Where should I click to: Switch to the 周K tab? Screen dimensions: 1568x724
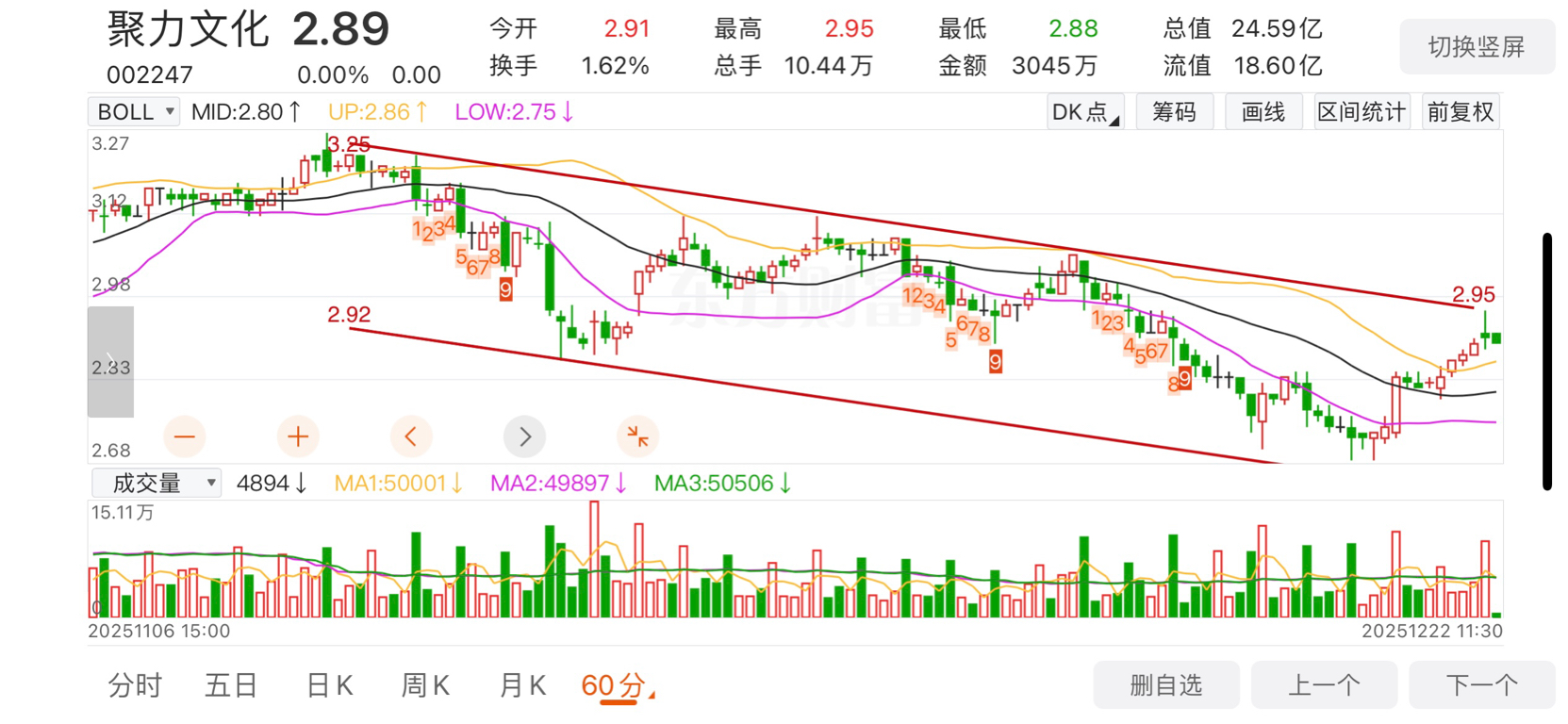(x=426, y=685)
